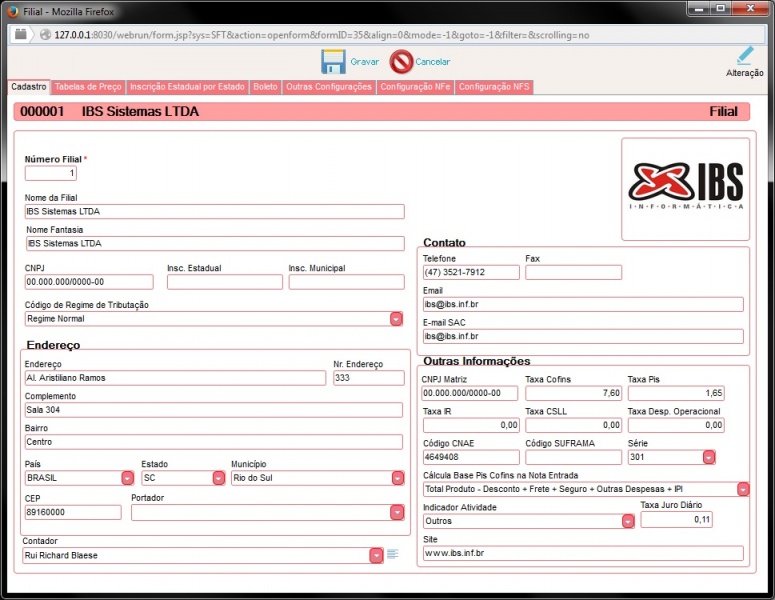Expand the Indicador Atividade dropdown
The width and height of the screenshot is (775, 600).
[x=628, y=521]
